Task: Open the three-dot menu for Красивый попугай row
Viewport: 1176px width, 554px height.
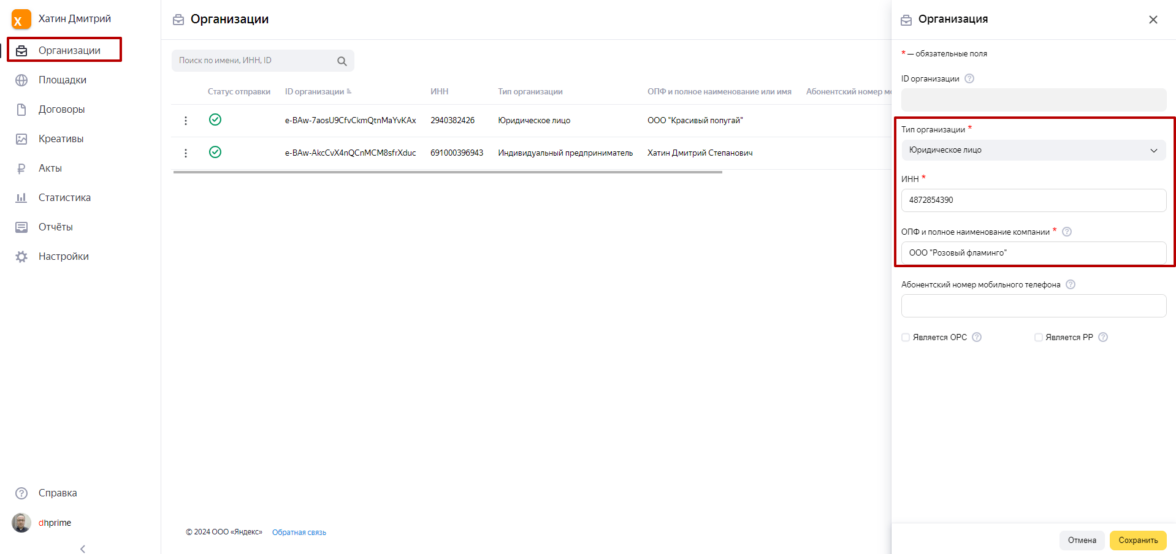Action: coord(185,121)
